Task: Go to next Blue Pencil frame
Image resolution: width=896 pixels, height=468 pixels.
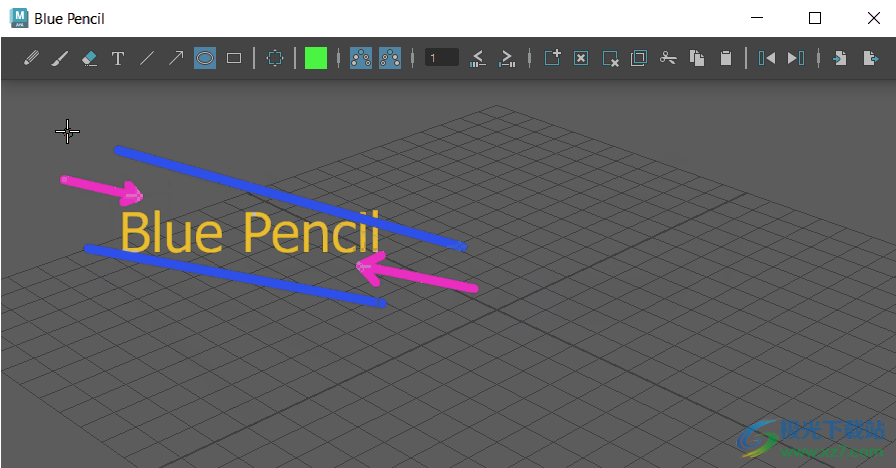Action: pos(796,58)
